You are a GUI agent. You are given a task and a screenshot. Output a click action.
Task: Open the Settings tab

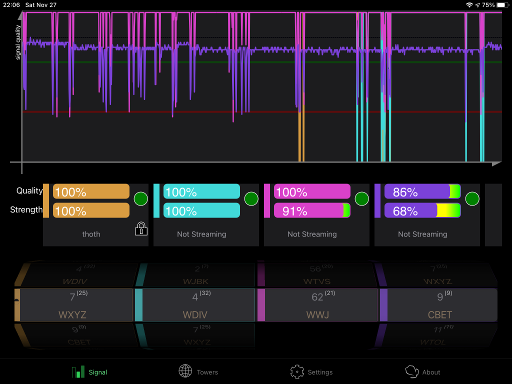tap(311, 372)
